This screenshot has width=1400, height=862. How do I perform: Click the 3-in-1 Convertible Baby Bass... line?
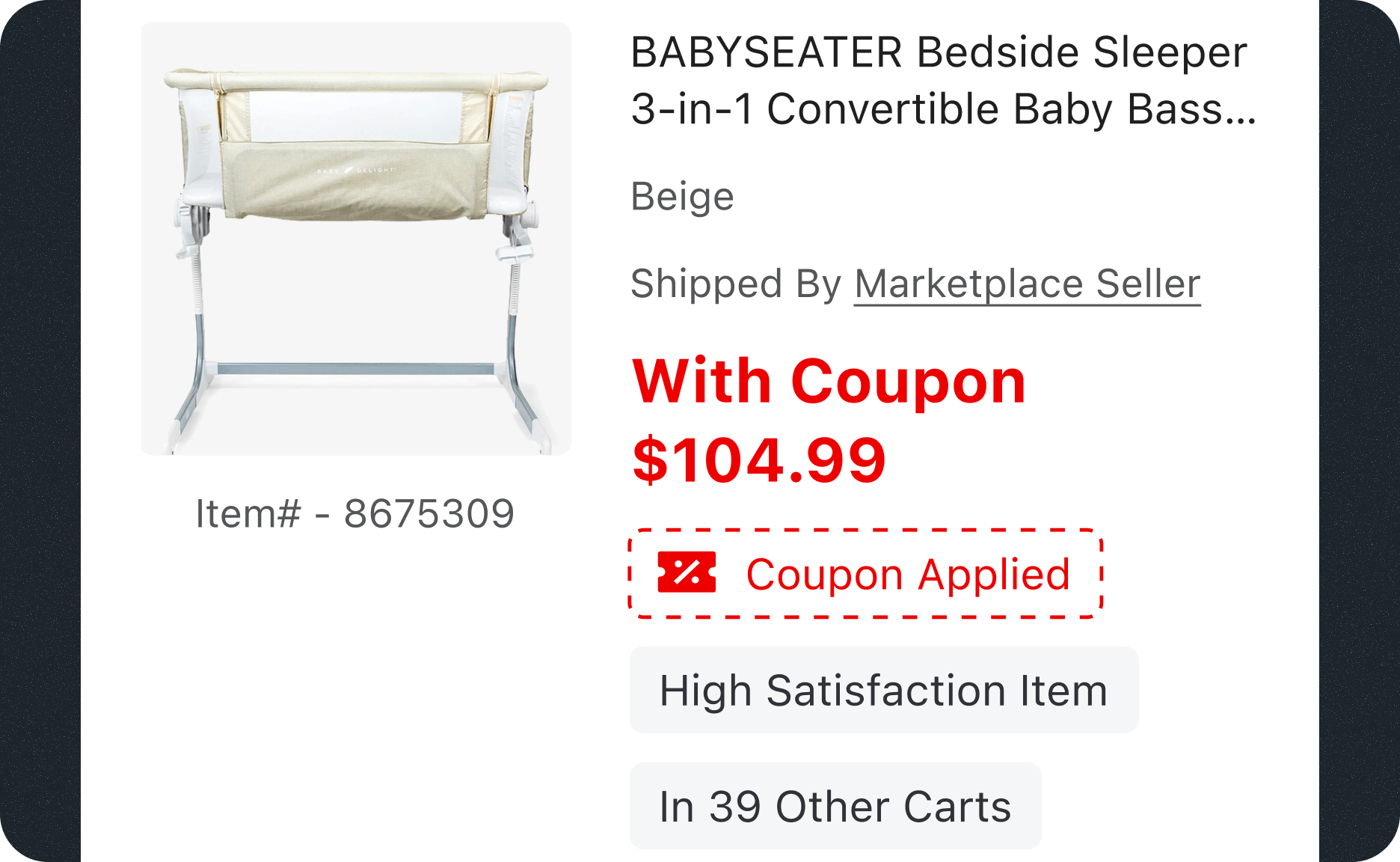[943, 109]
